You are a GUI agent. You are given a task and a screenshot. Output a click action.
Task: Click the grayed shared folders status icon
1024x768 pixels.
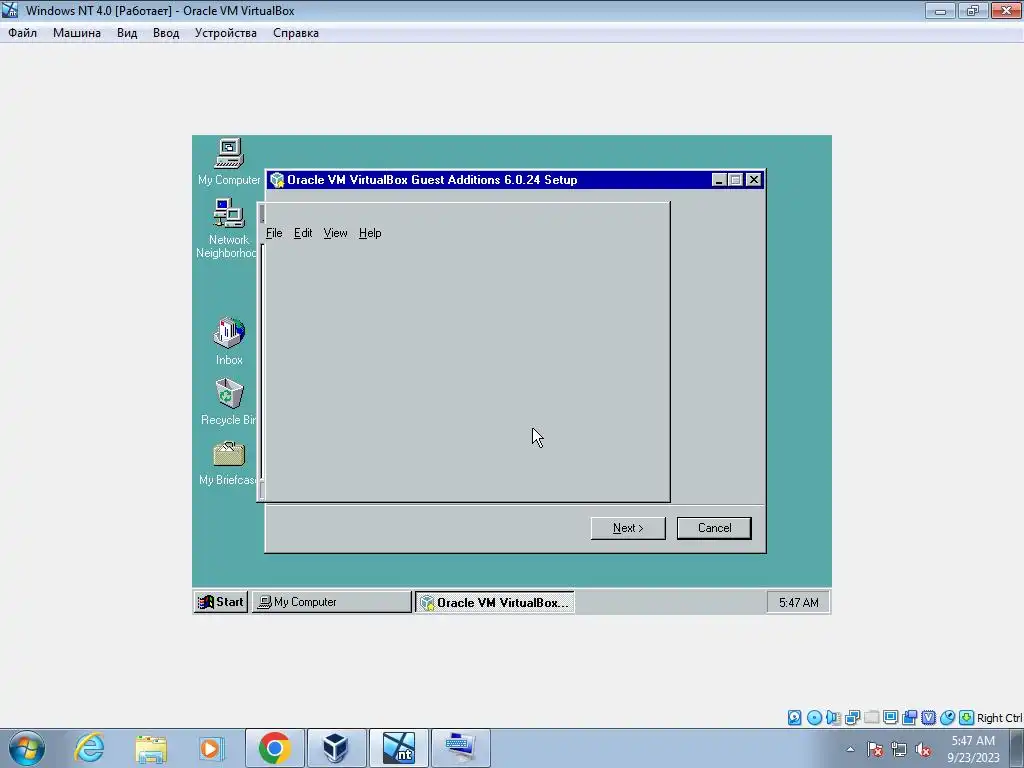click(871, 718)
